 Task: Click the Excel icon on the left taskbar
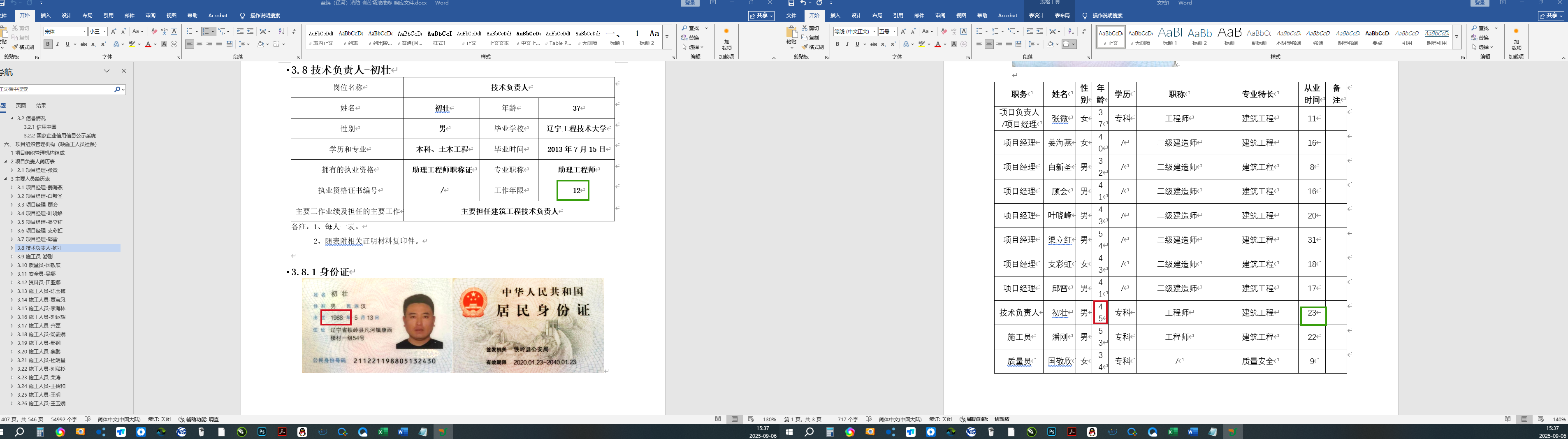coord(382,432)
